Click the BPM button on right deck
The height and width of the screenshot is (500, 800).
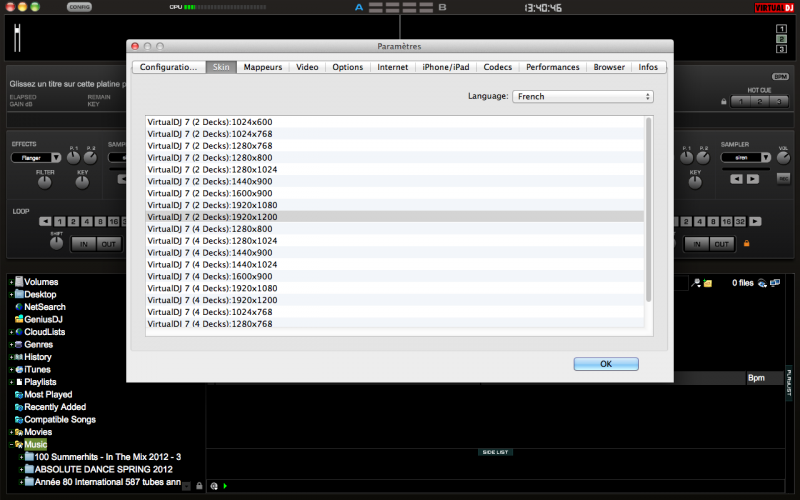(x=780, y=77)
